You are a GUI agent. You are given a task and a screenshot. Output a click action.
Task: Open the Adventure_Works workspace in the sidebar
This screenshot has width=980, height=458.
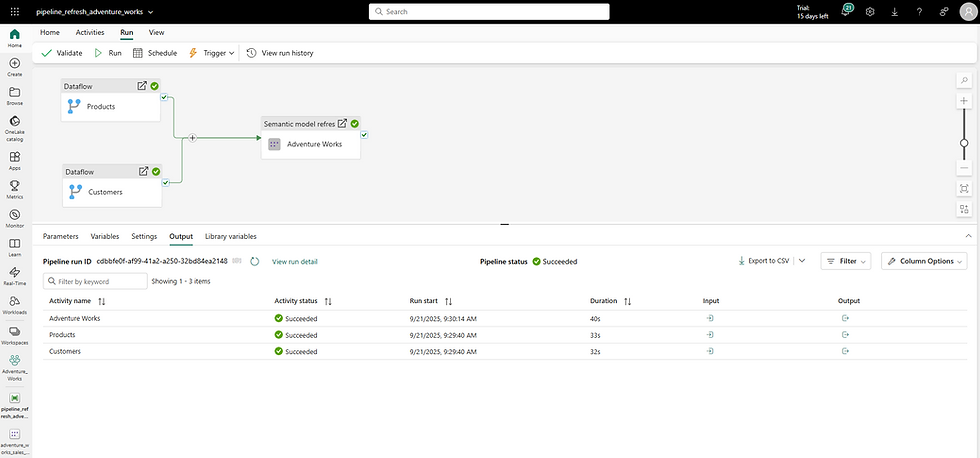(x=15, y=367)
